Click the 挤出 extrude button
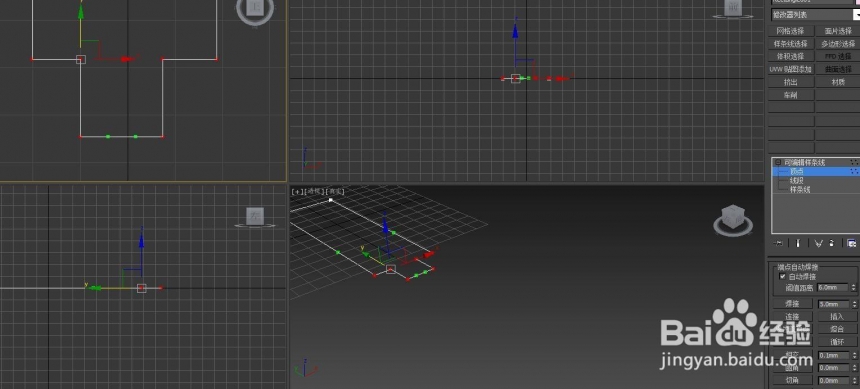 (790, 82)
